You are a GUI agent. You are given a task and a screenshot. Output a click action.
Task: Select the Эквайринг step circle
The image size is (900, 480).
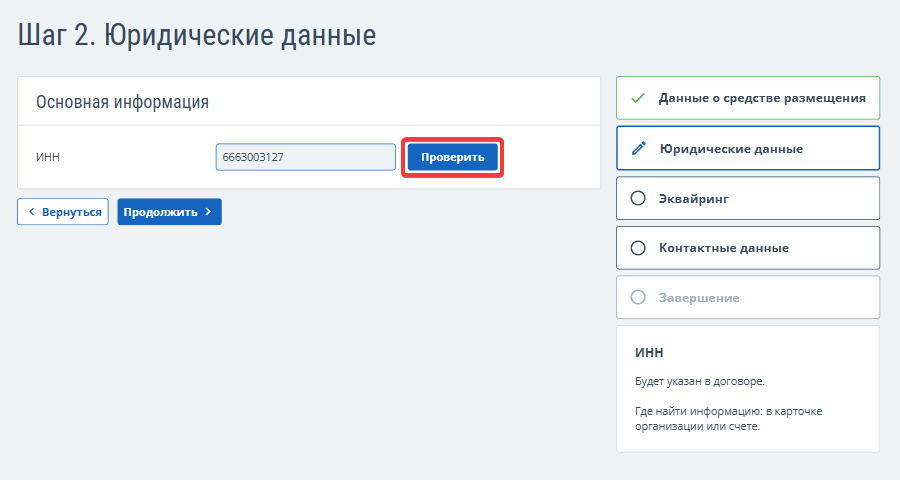coord(639,198)
